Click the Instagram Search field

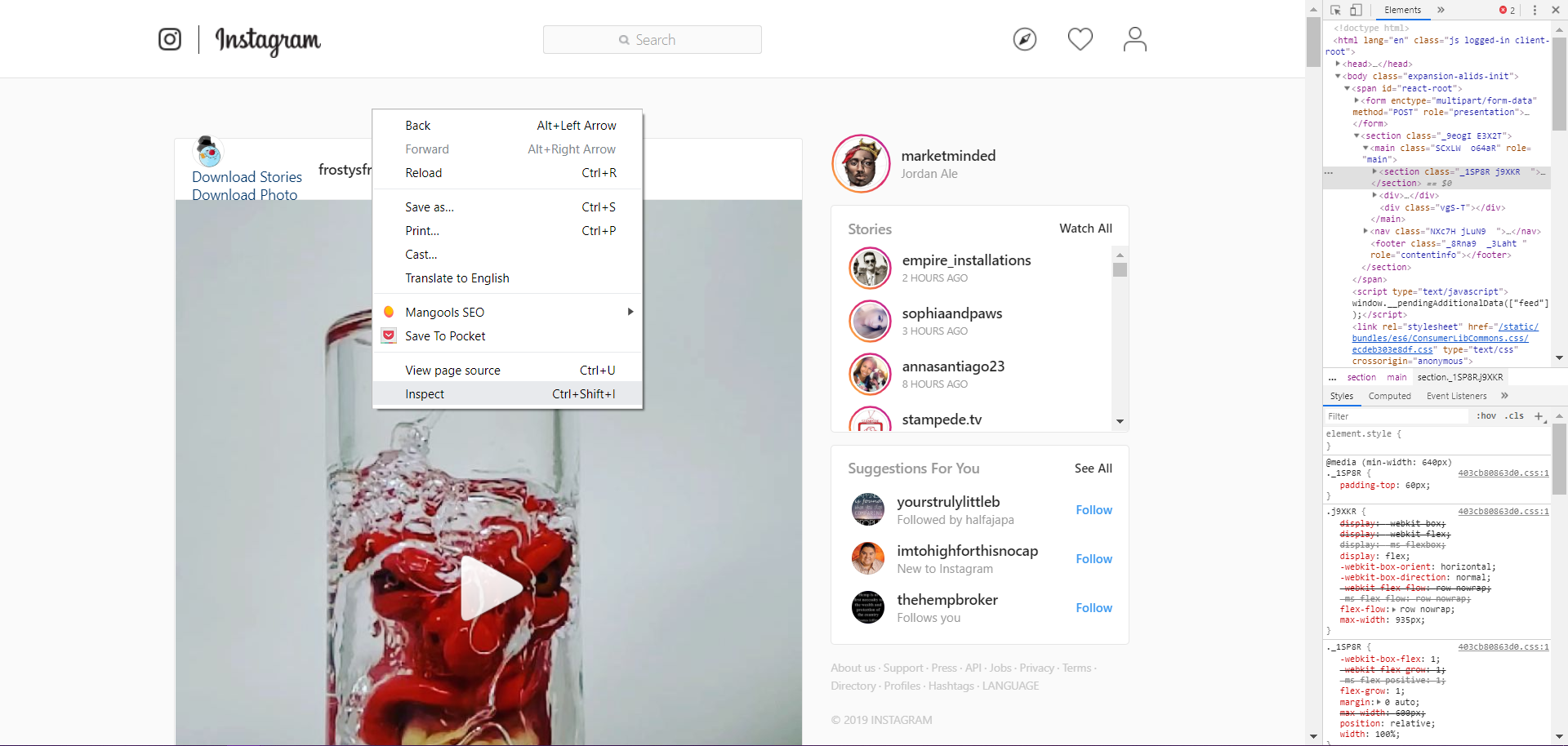[653, 40]
